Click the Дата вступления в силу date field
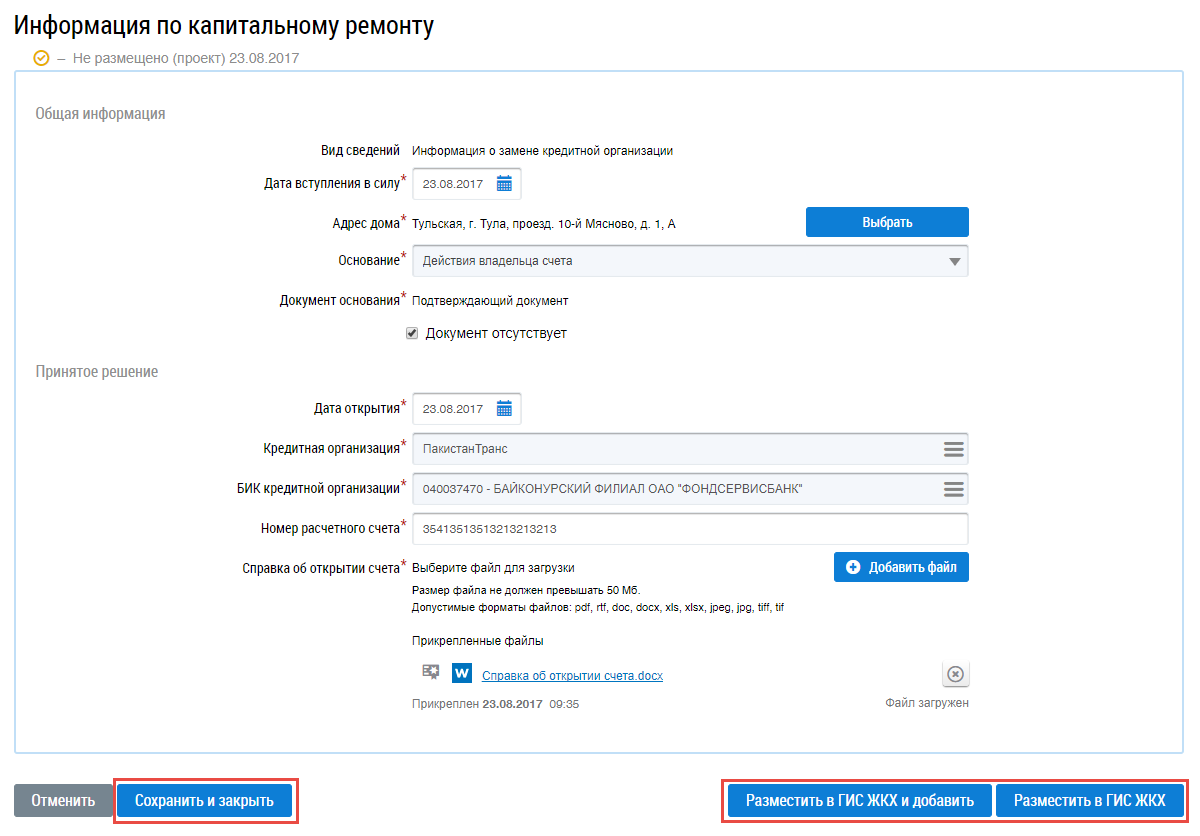This screenshot has height=836, width=1200. tap(454, 184)
